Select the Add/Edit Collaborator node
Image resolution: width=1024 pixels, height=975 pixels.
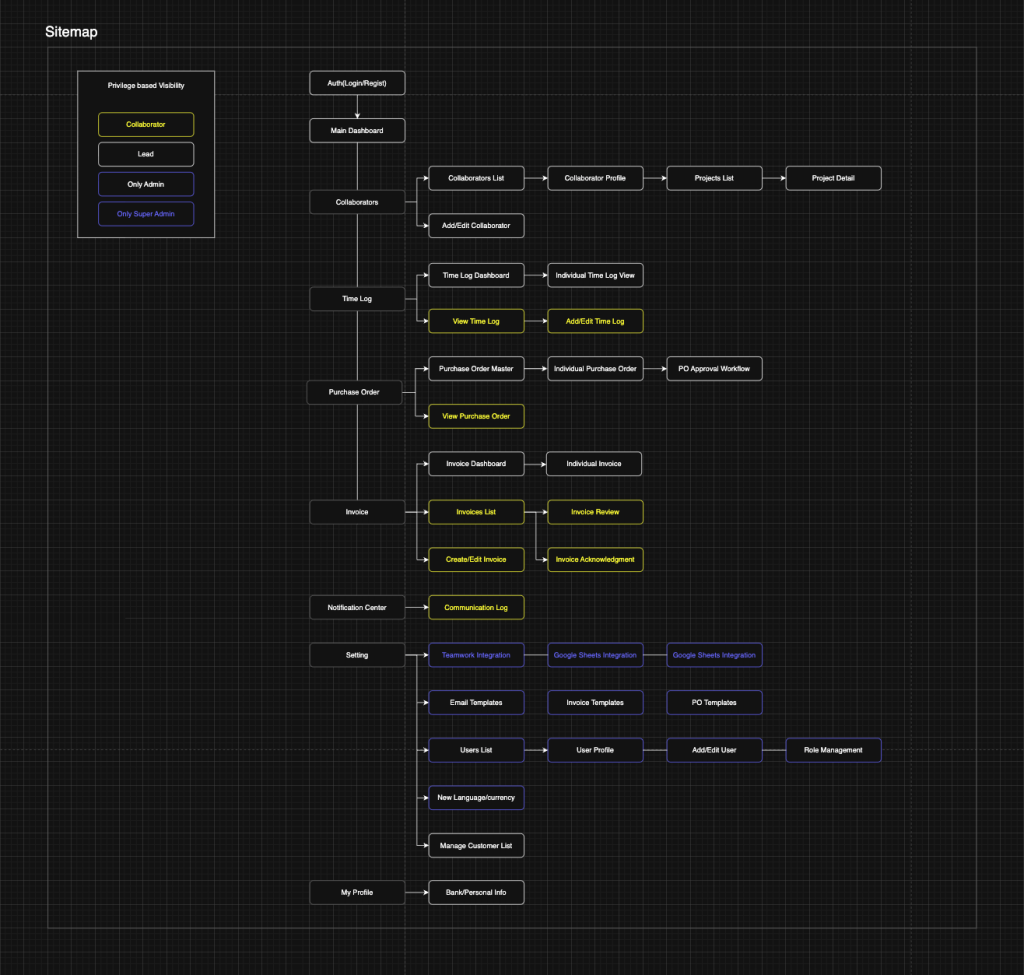[476, 226]
